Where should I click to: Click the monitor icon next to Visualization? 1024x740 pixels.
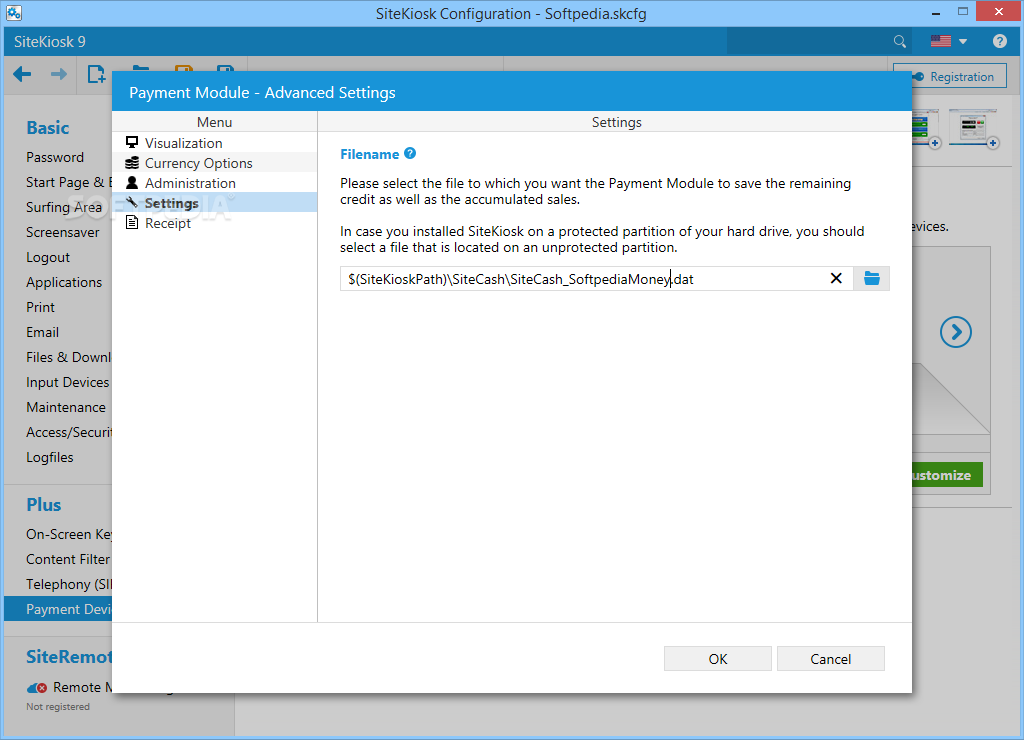[x=132, y=142]
